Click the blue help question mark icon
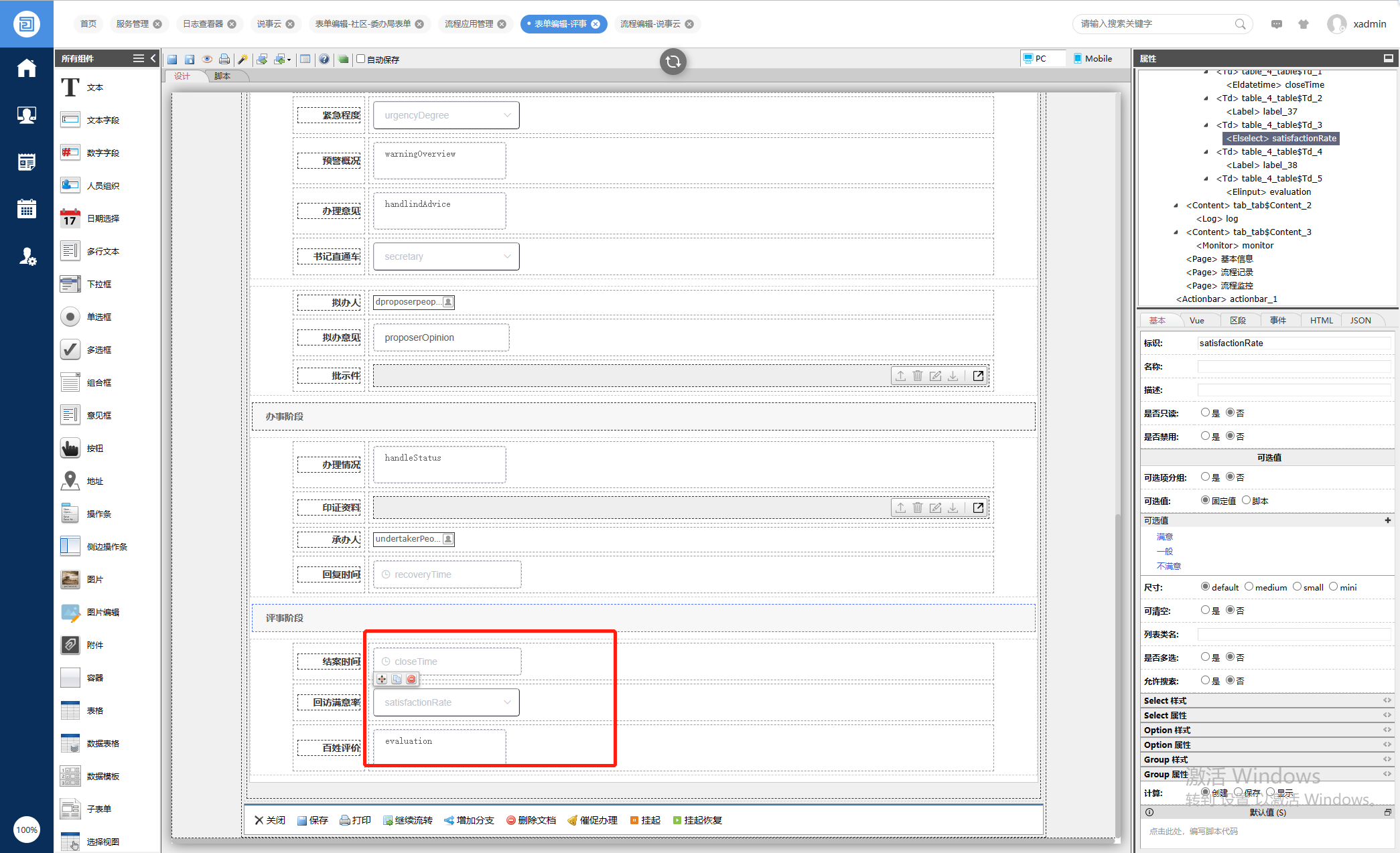 (x=324, y=60)
